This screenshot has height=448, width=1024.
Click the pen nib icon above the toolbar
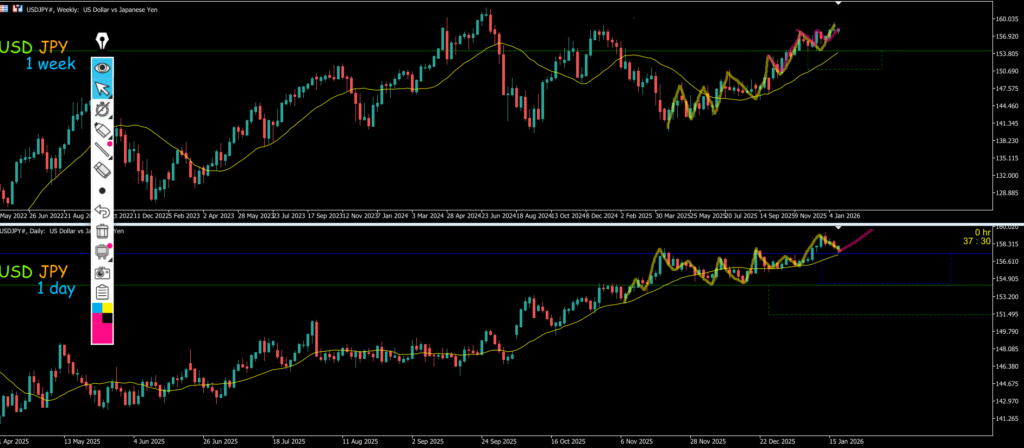pos(102,41)
